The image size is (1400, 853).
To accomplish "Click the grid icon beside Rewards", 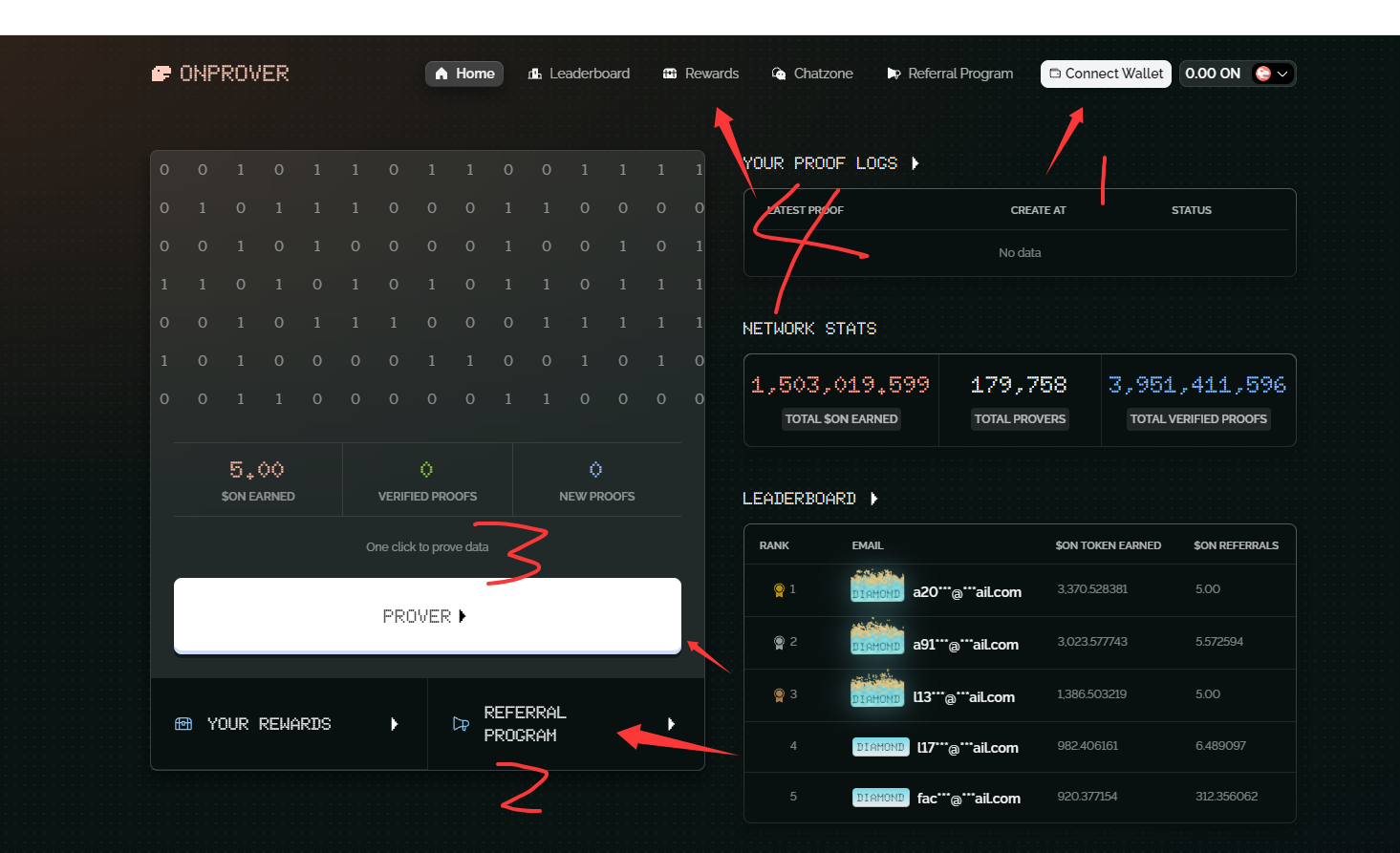I will tap(668, 73).
